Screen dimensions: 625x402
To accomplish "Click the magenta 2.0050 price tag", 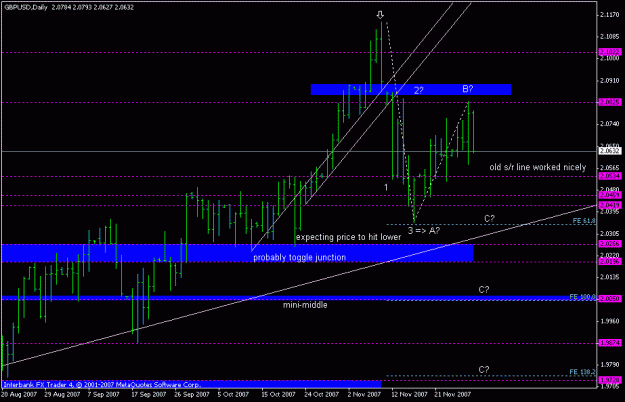I will tap(610, 299).
